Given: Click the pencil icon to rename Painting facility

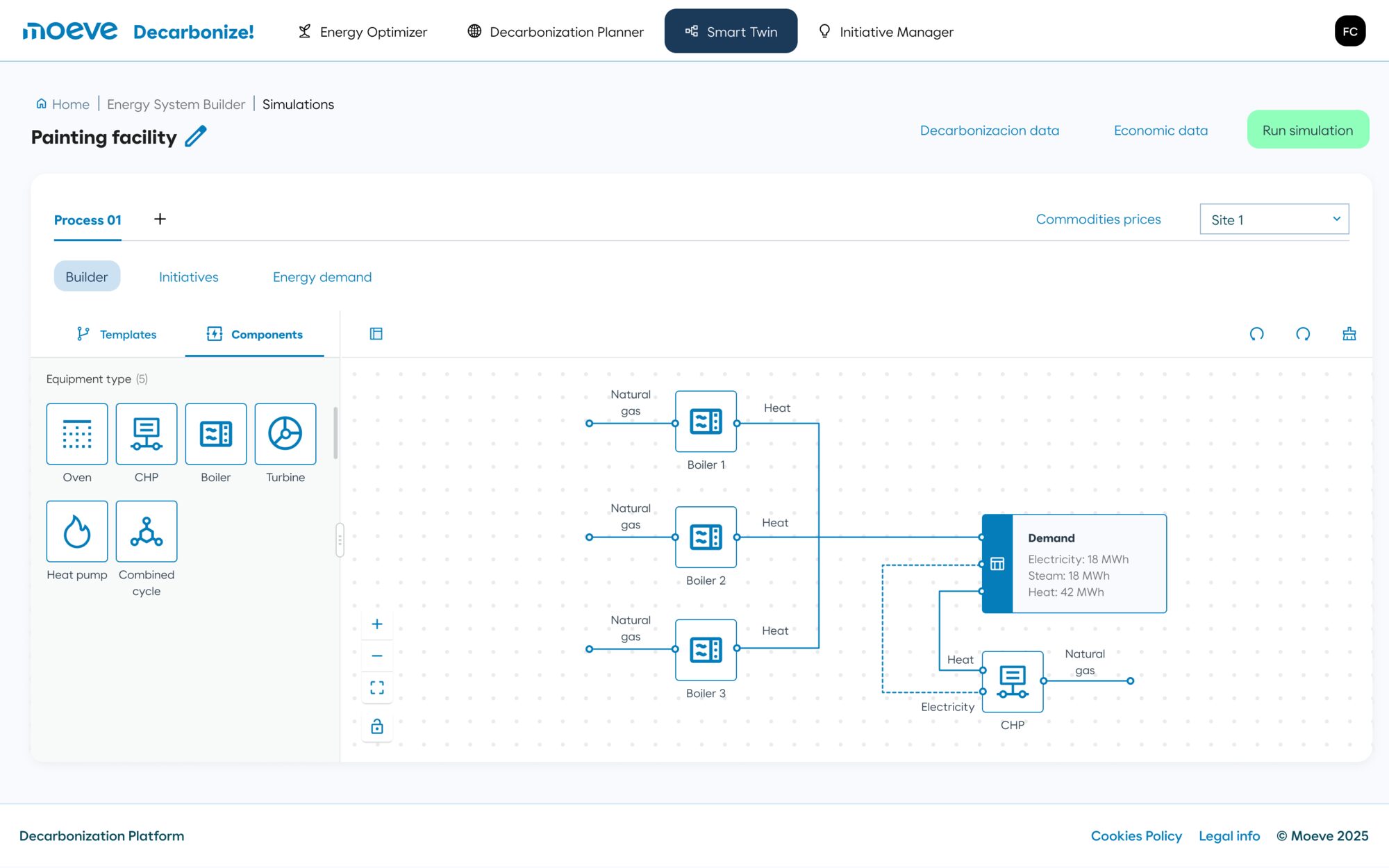Looking at the screenshot, I should [196, 136].
